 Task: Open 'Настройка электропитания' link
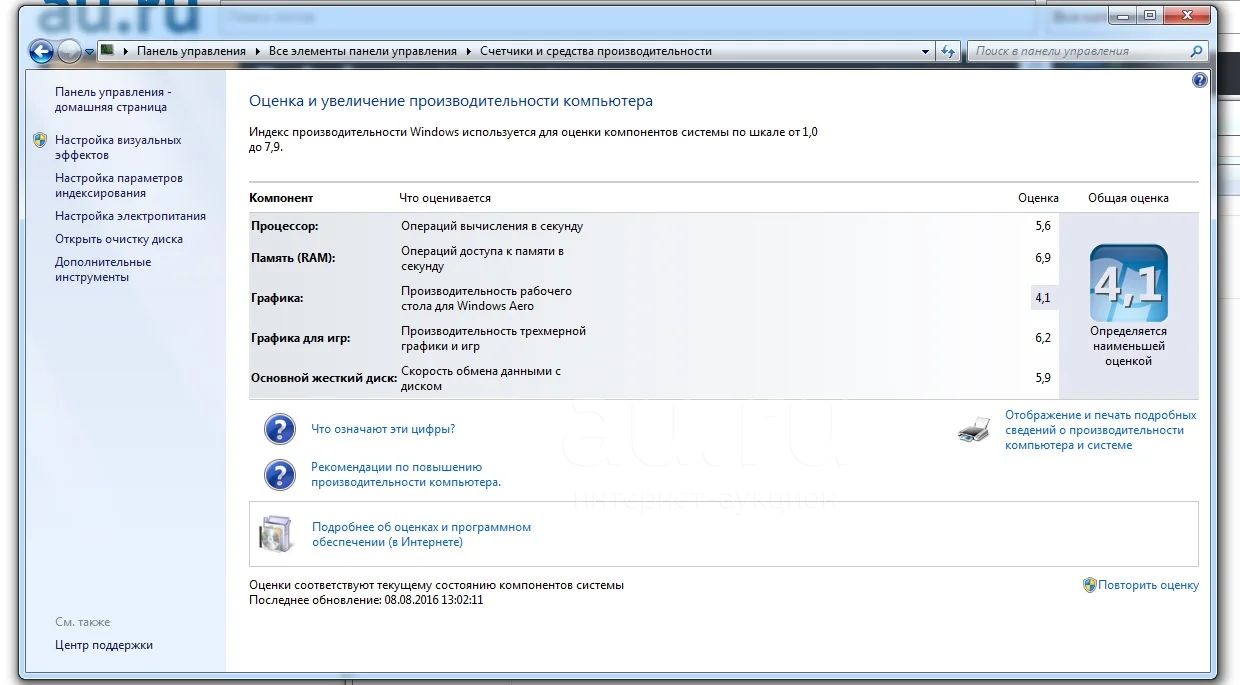coord(130,216)
